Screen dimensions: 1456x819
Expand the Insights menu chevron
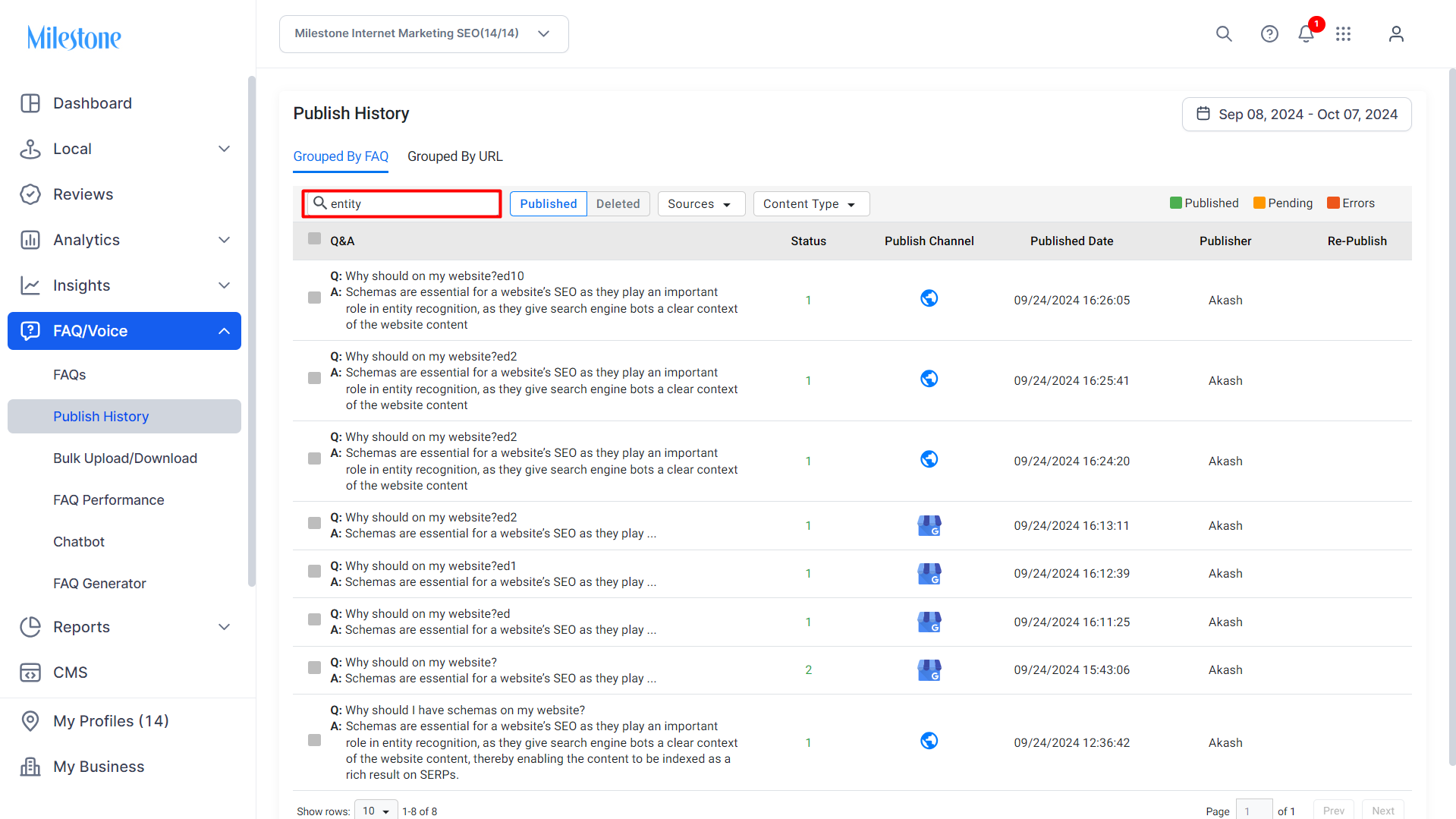tap(224, 285)
